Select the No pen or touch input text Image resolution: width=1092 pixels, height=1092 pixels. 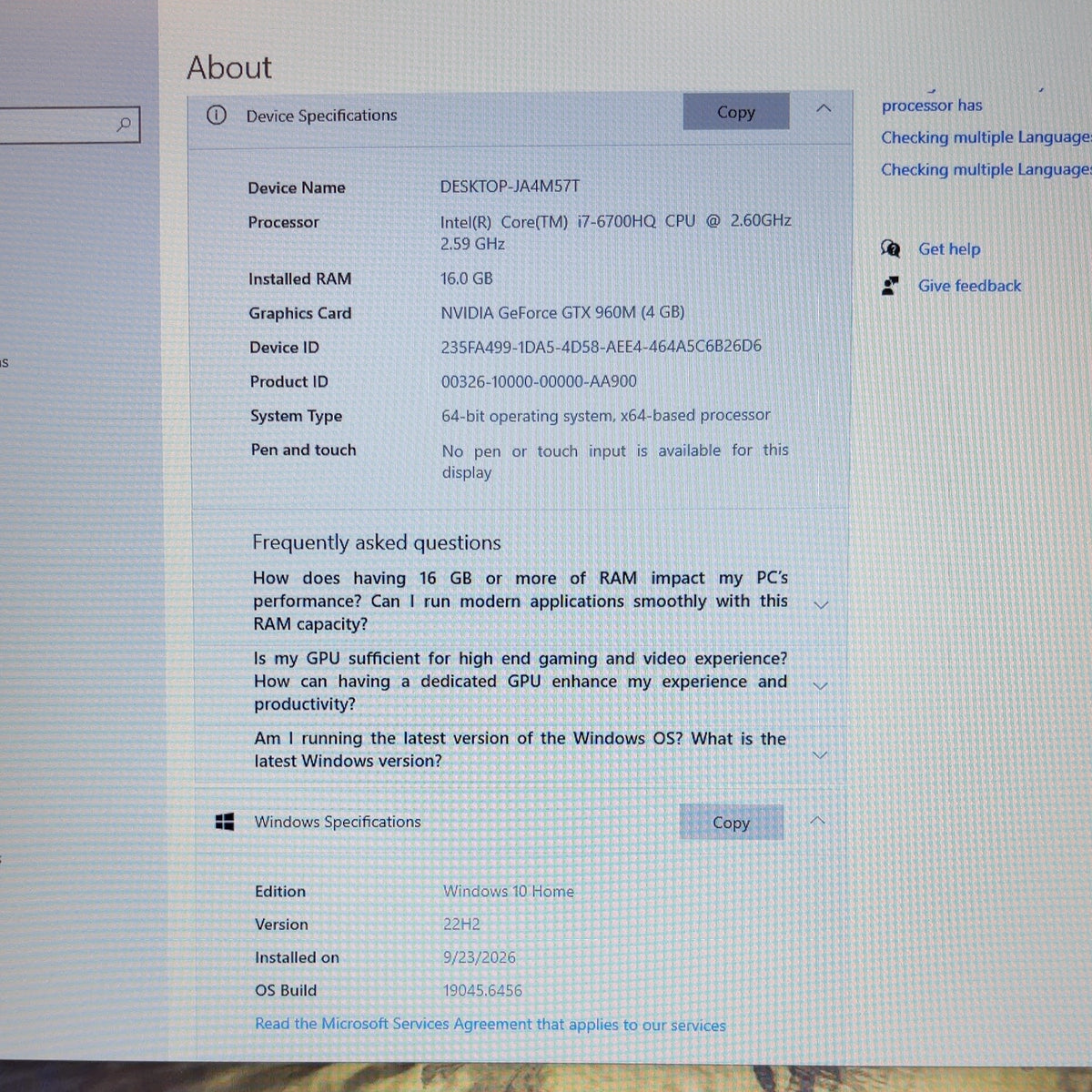click(615, 461)
